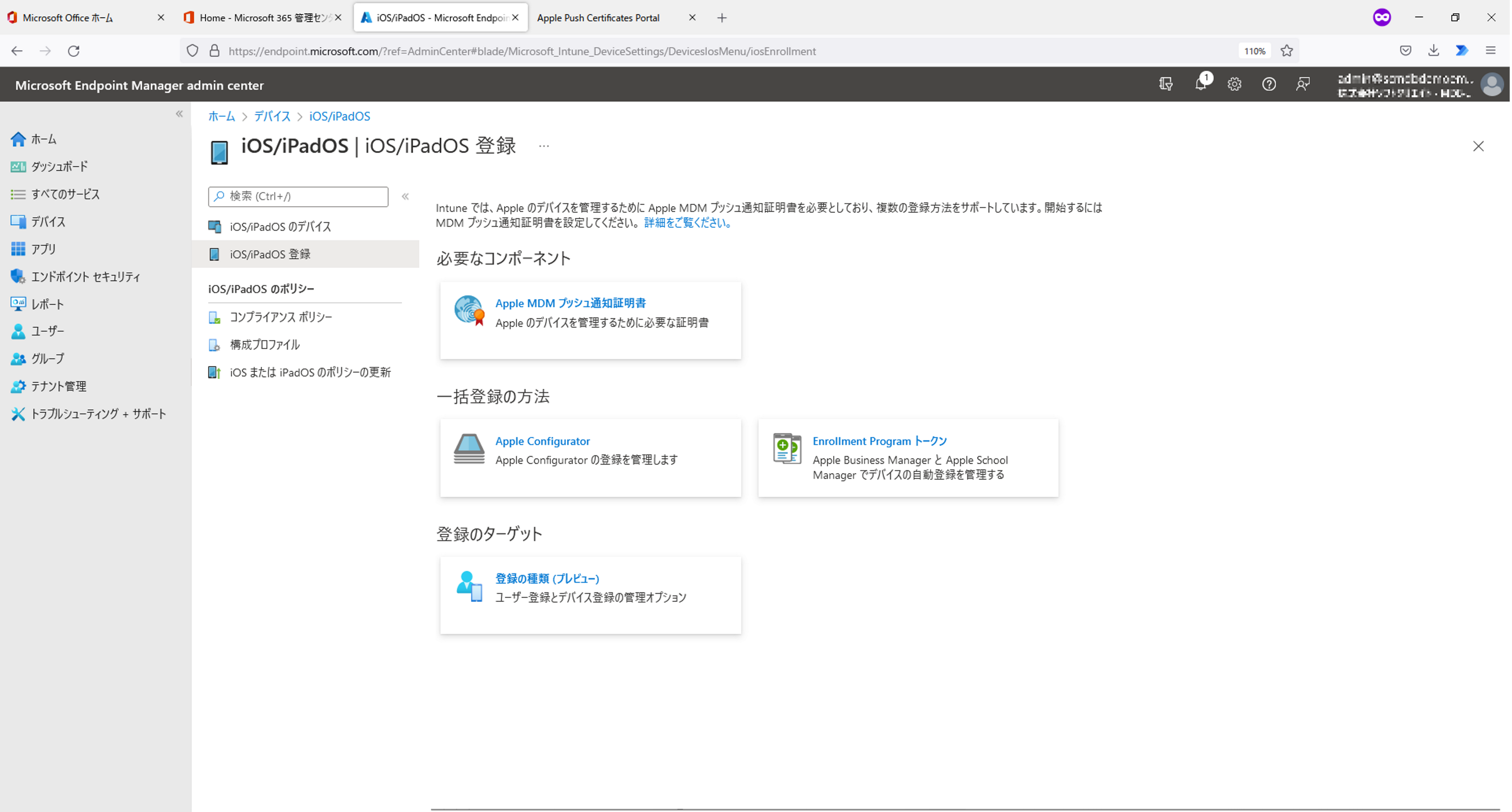Bookmark this page with the star
The height and width of the screenshot is (812, 1512).
1287,51
